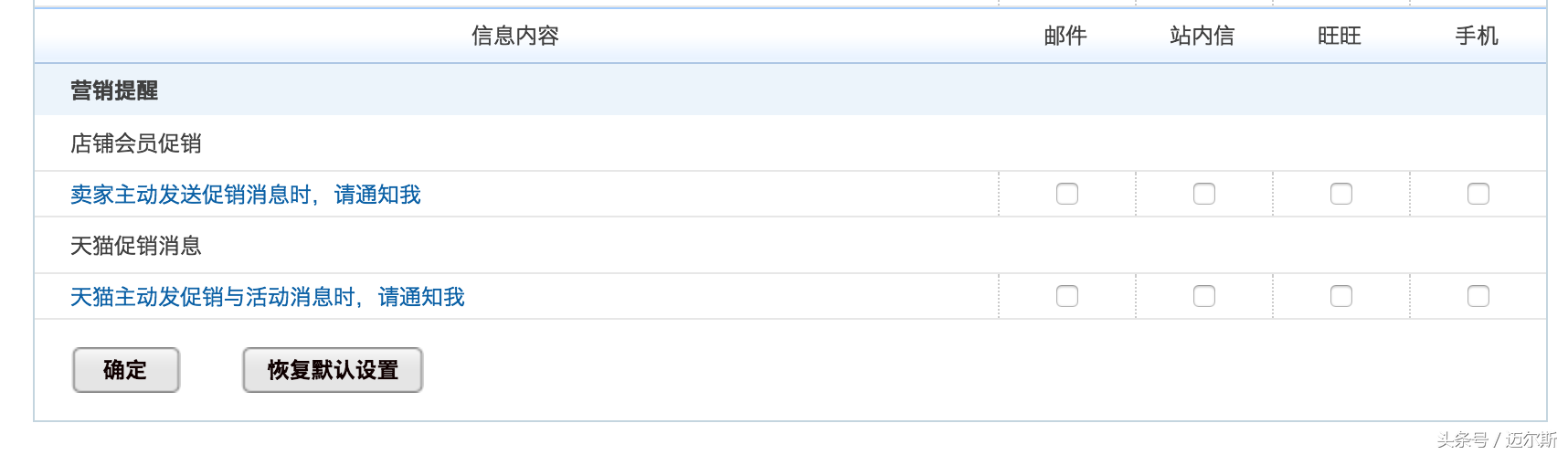This screenshot has width=1568, height=455.
Task: Enable 手机 for seller promotion messages (卖家主动发送)
Action: (1478, 194)
